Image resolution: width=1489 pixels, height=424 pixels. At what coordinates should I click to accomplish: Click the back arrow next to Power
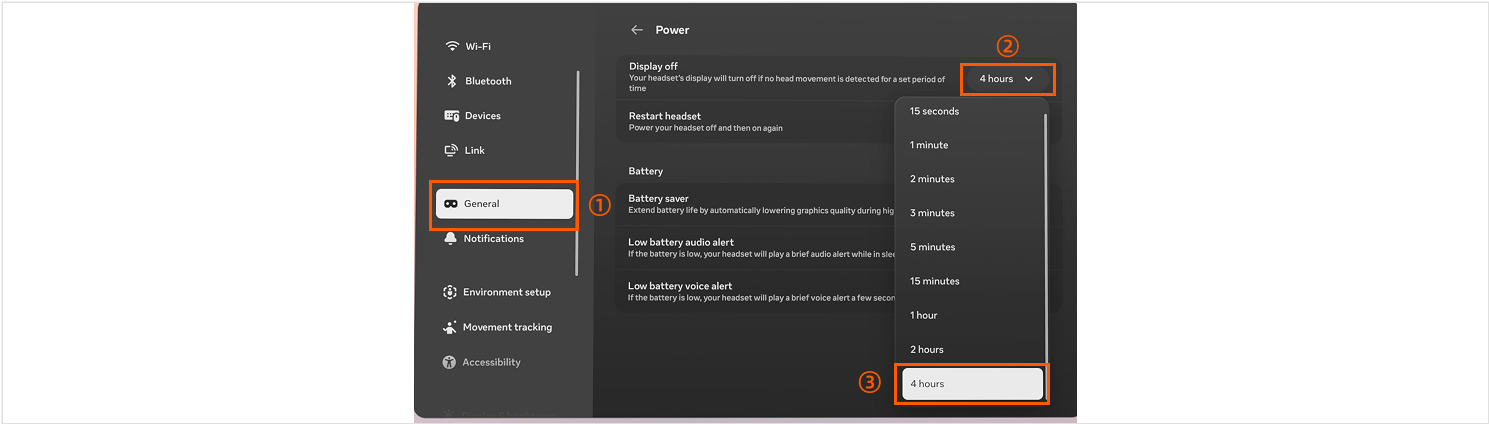(636, 30)
